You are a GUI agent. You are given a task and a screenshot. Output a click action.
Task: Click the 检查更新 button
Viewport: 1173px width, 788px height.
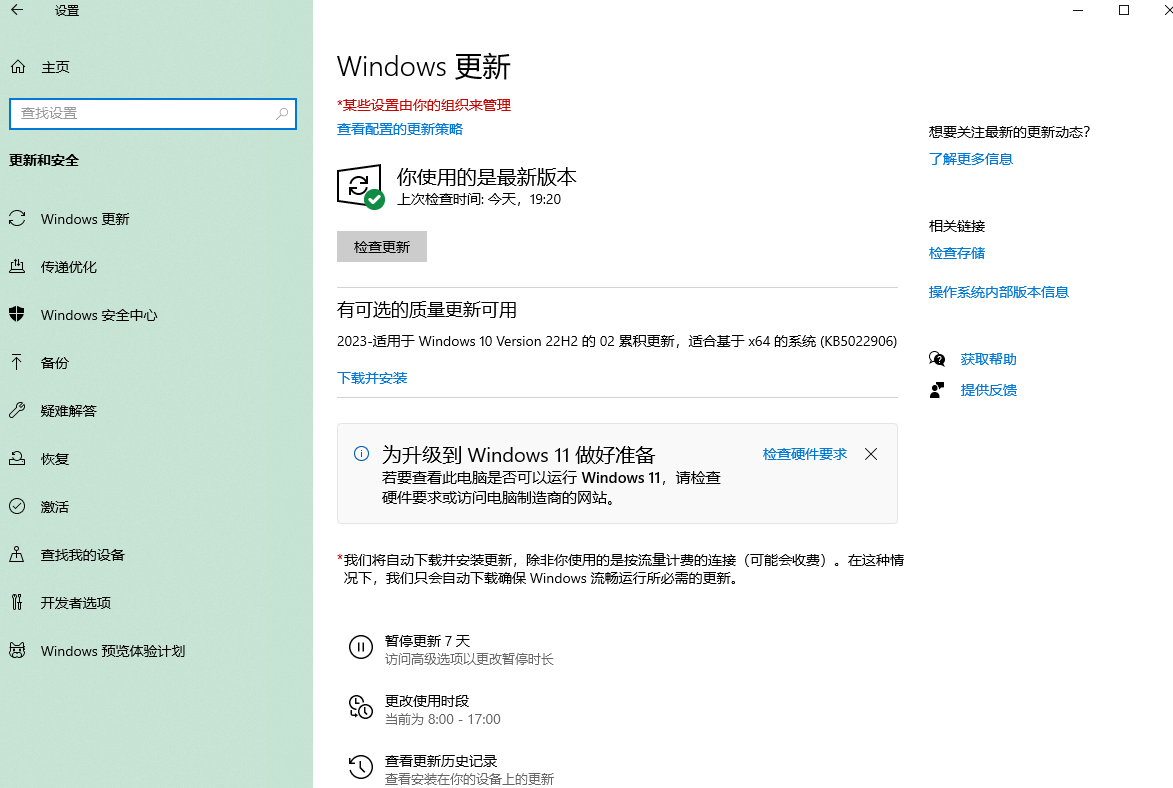click(382, 246)
